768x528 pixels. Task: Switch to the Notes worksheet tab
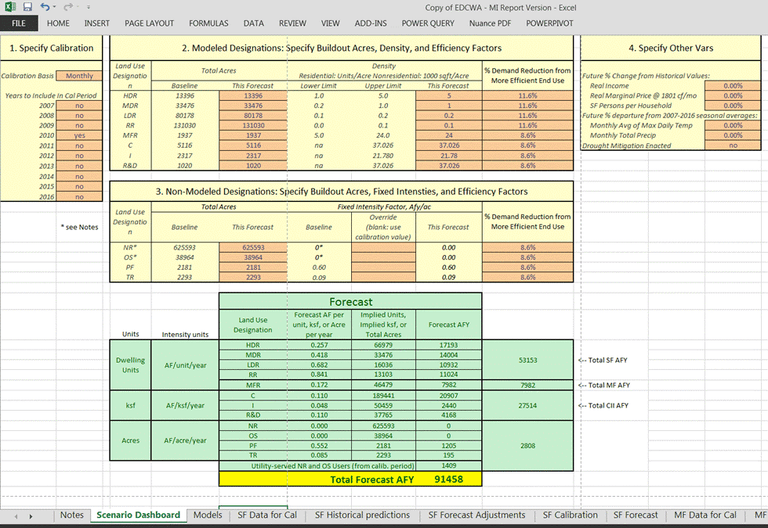(72, 515)
